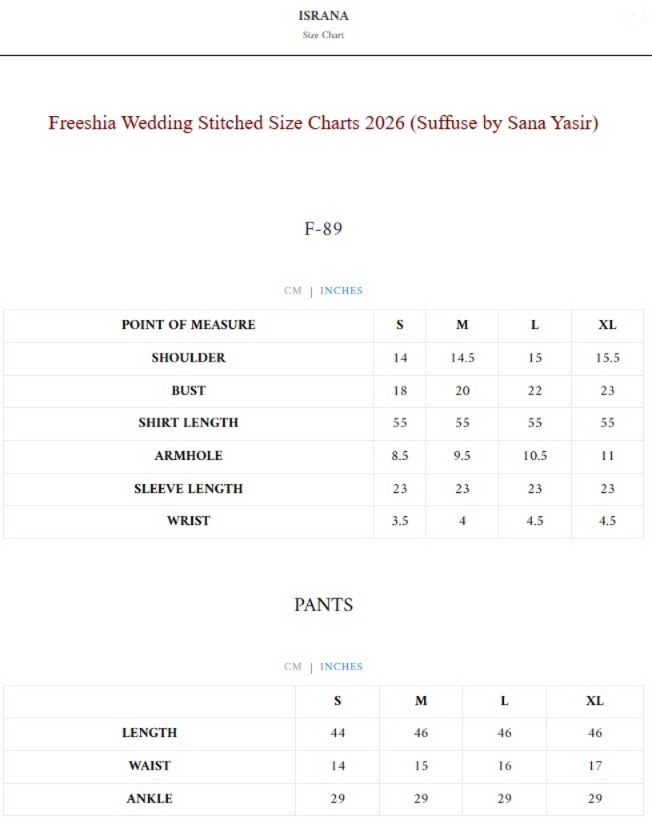
Task: Click the ISRANA brand title
Action: (324, 16)
